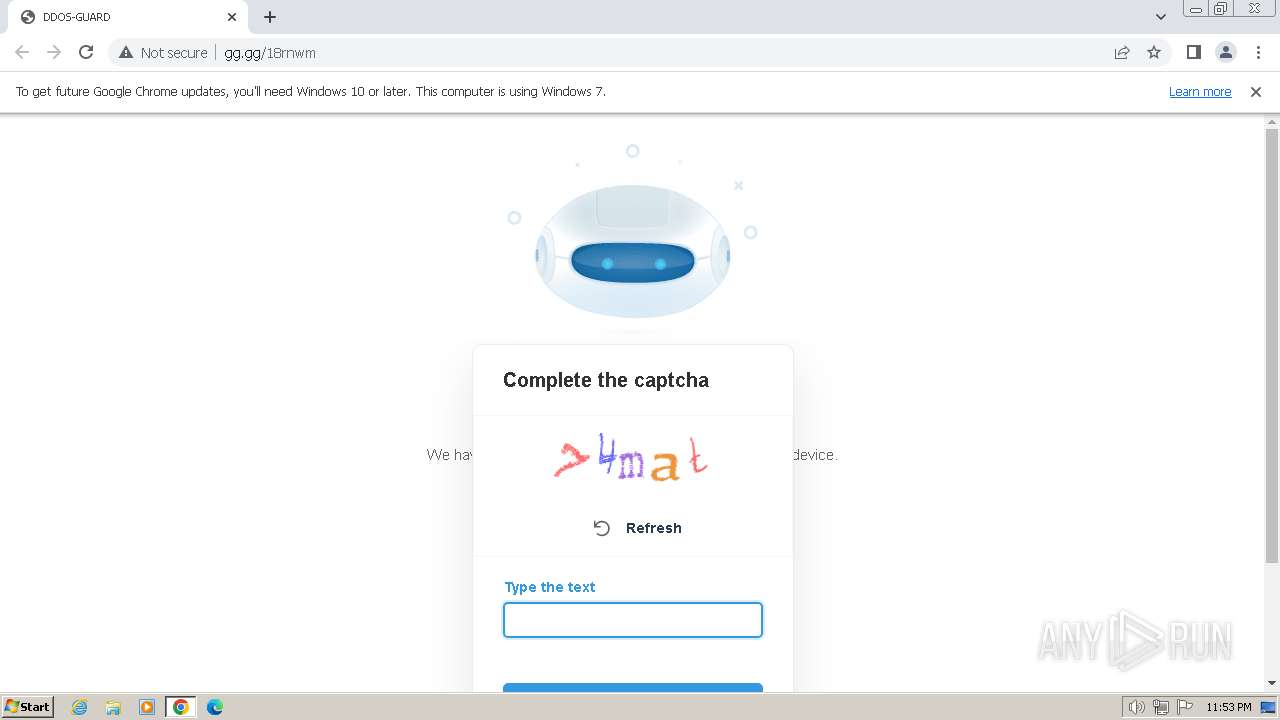This screenshot has width=1280, height=720.
Task: Click scrollbar down arrow
Action: [1272, 683]
